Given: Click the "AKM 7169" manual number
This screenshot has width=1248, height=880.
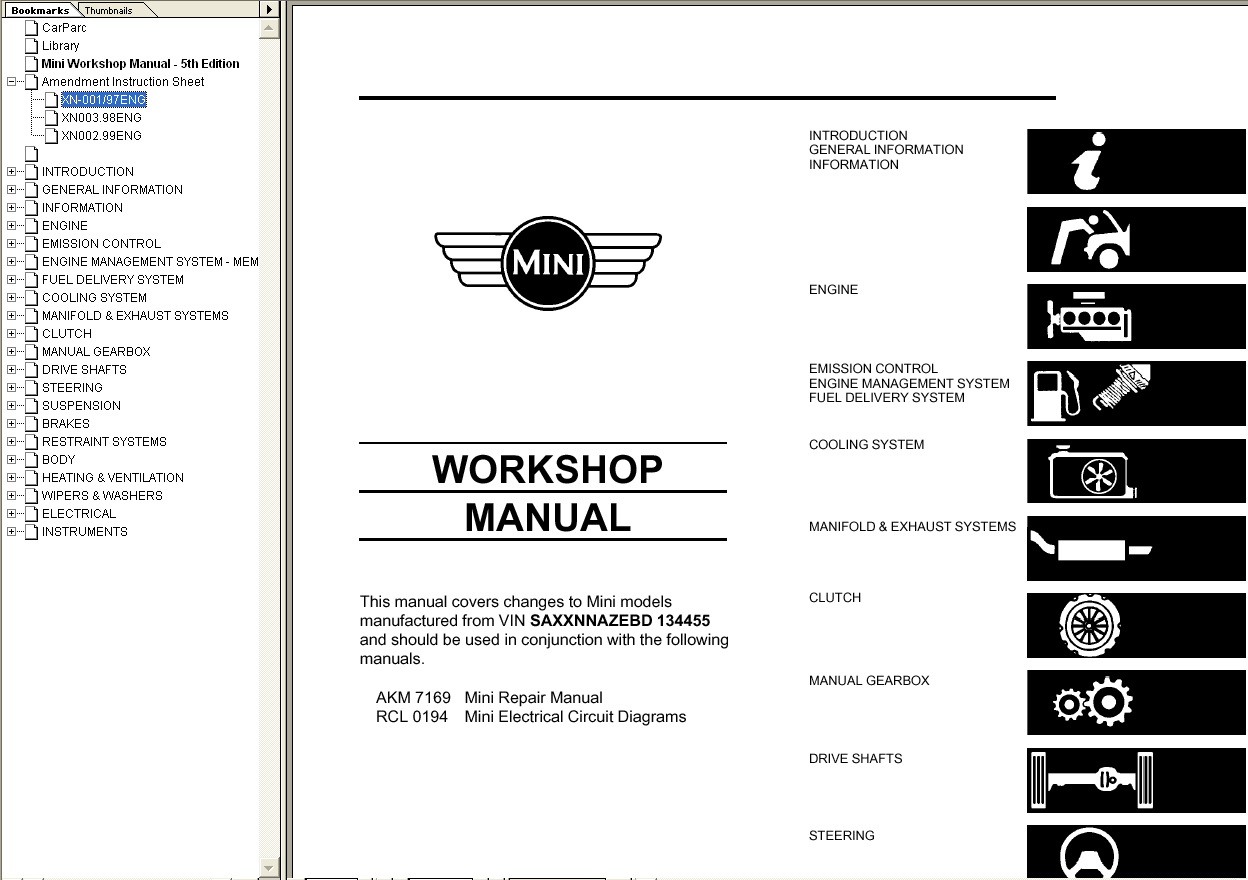Looking at the screenshot, I should [413, 698].
